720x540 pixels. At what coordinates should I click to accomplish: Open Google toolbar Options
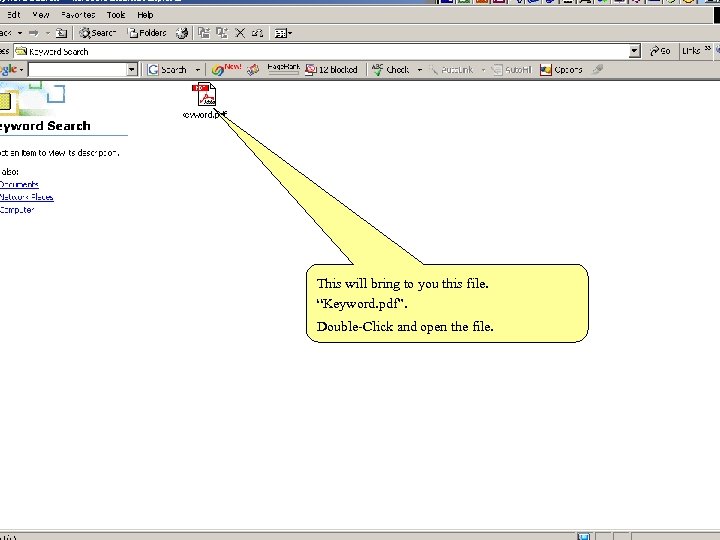tap(561, 70)
